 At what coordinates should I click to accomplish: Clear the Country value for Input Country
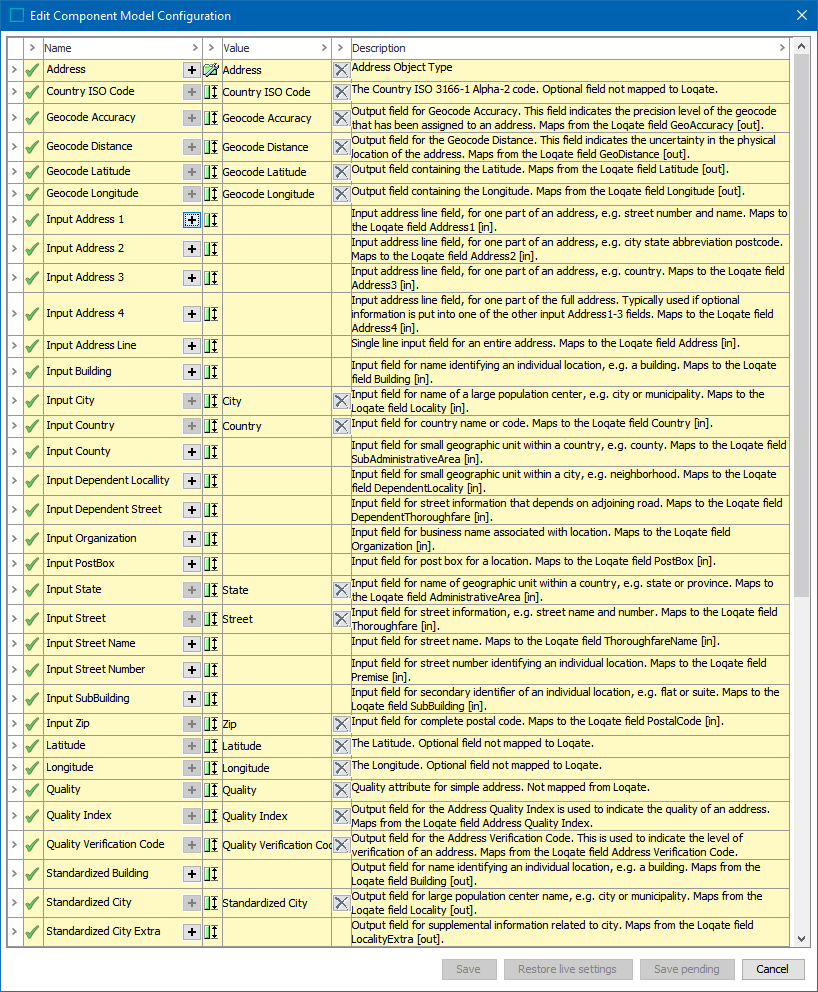341,426
